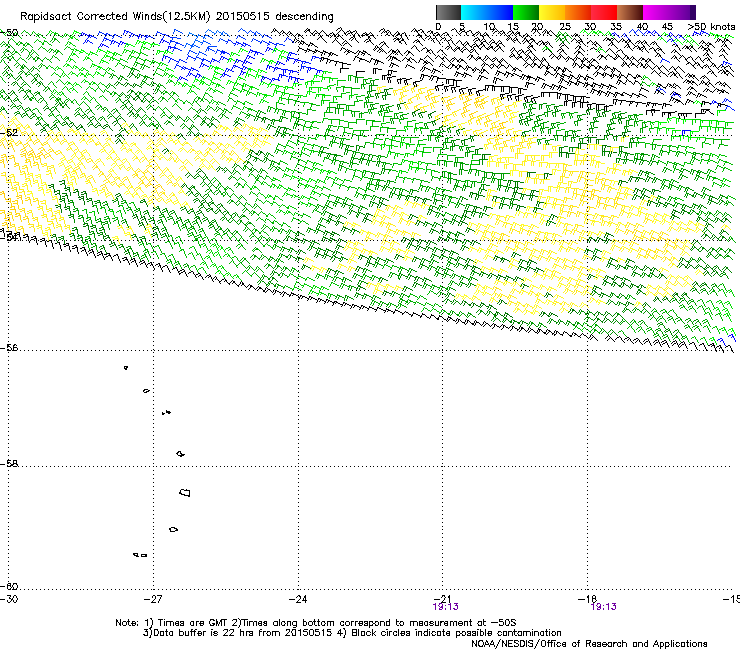Image resolution: width=740 pixels, height=650 pixels.
Task: Click the '-56' latitude axis label
Action: point(9,348)
